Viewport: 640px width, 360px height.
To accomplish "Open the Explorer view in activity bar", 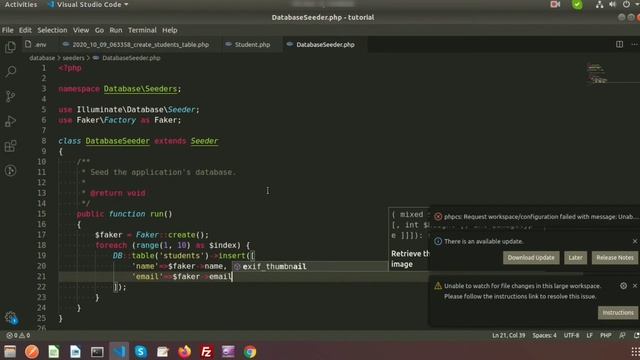I will 10,47.
